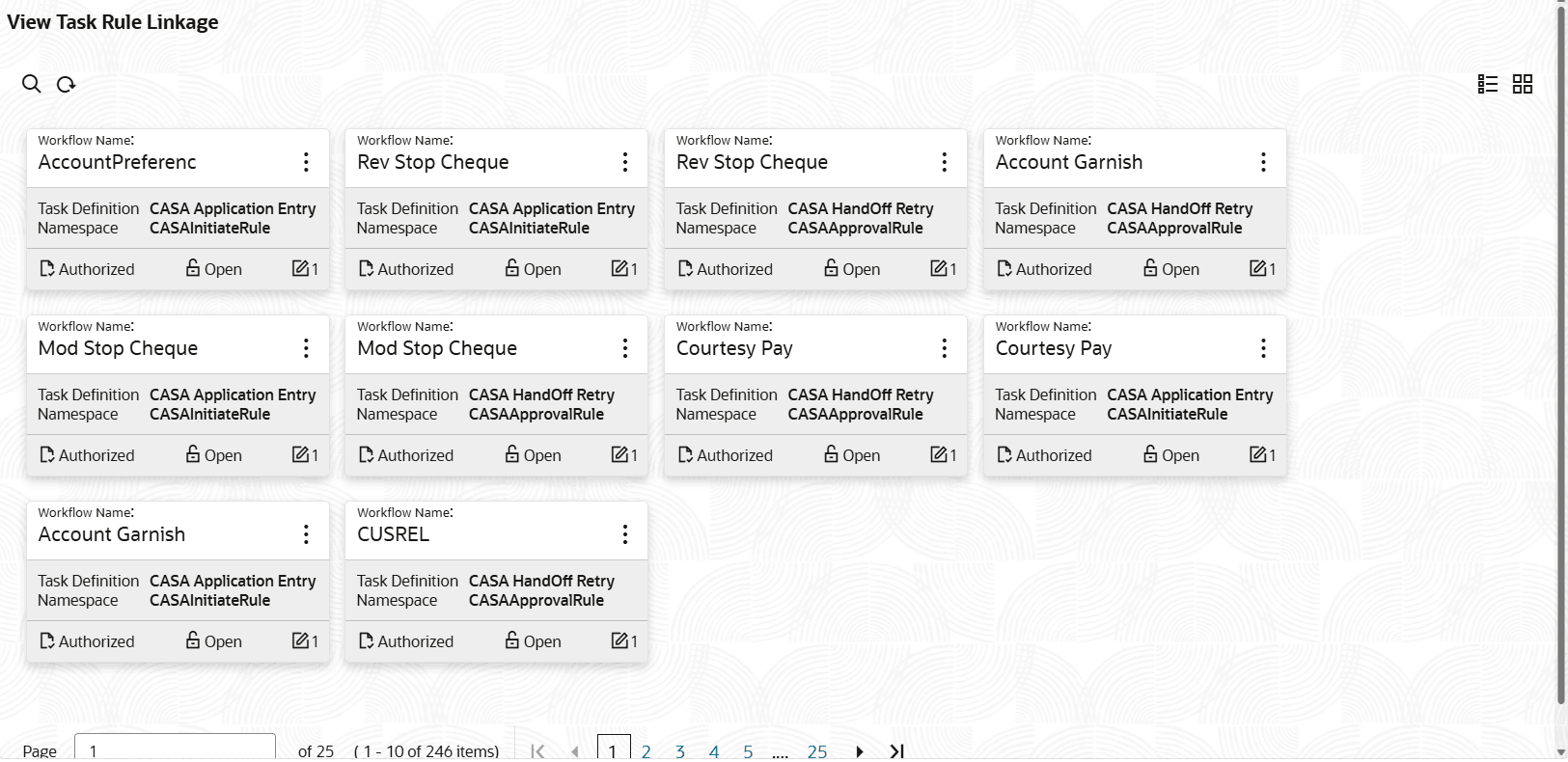Go to page 3 of results
This screenshot has height=762, width=1568.
(x=680, y=750)
